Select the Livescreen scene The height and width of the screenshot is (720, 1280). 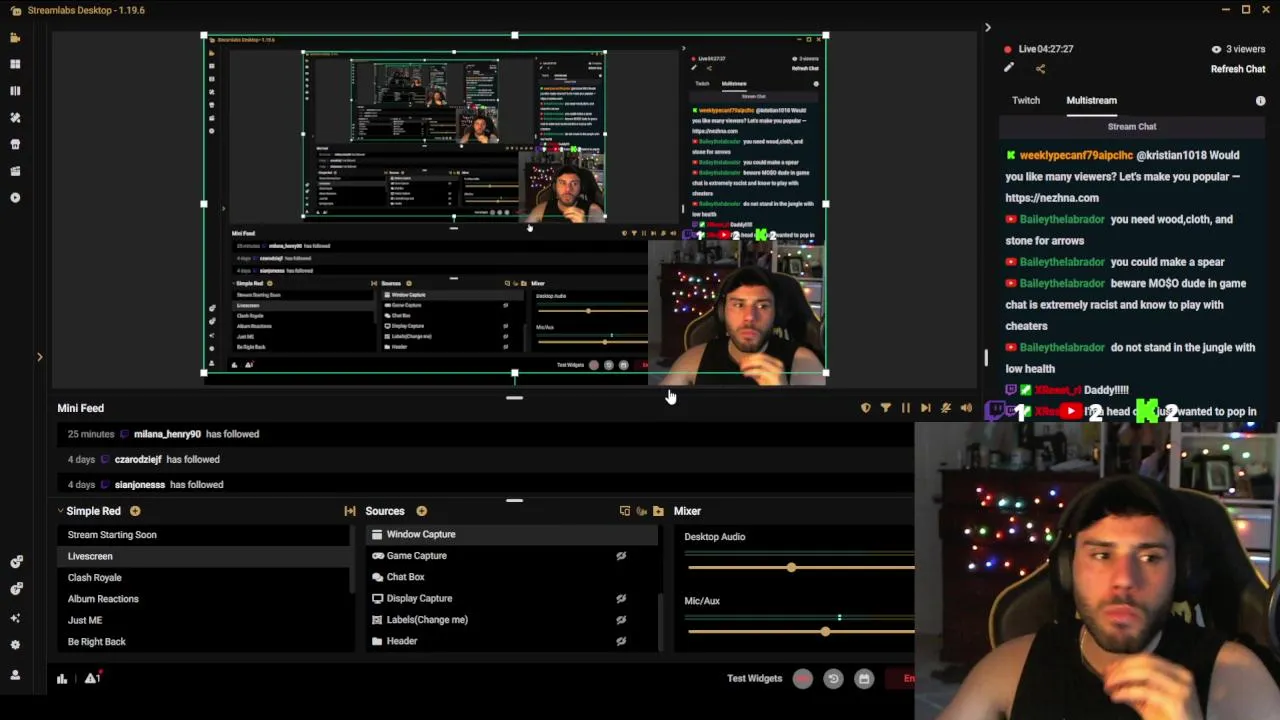click(204, 556)
